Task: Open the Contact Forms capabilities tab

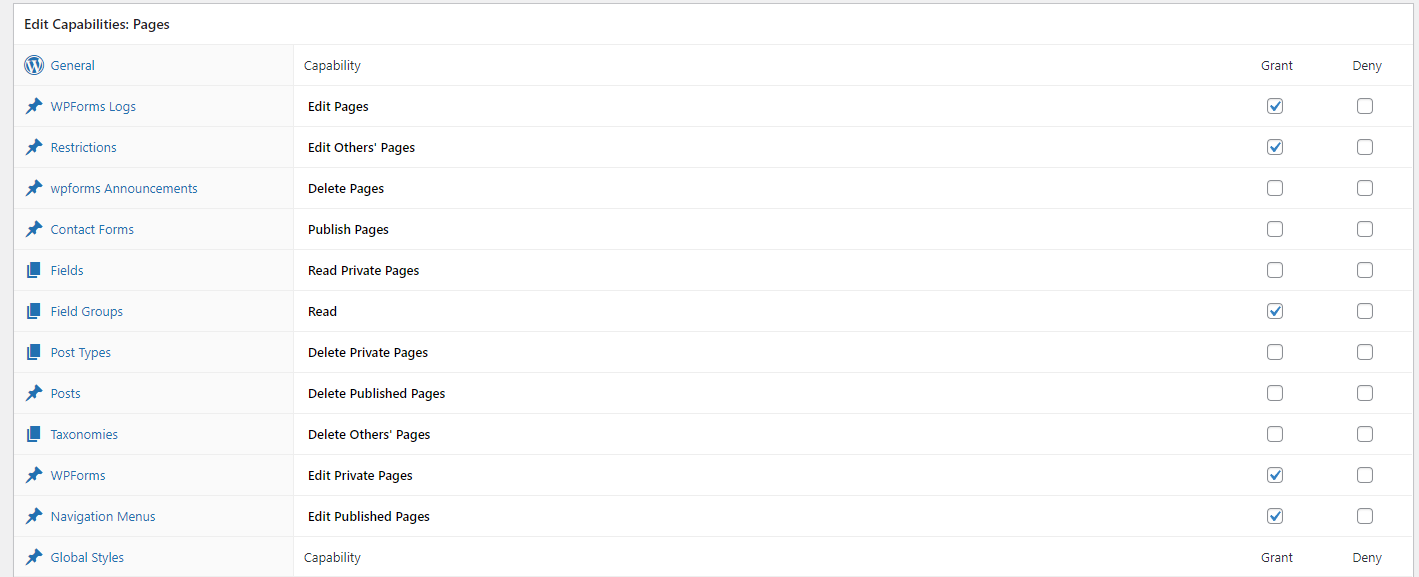Action: click(x=92, y=229)
